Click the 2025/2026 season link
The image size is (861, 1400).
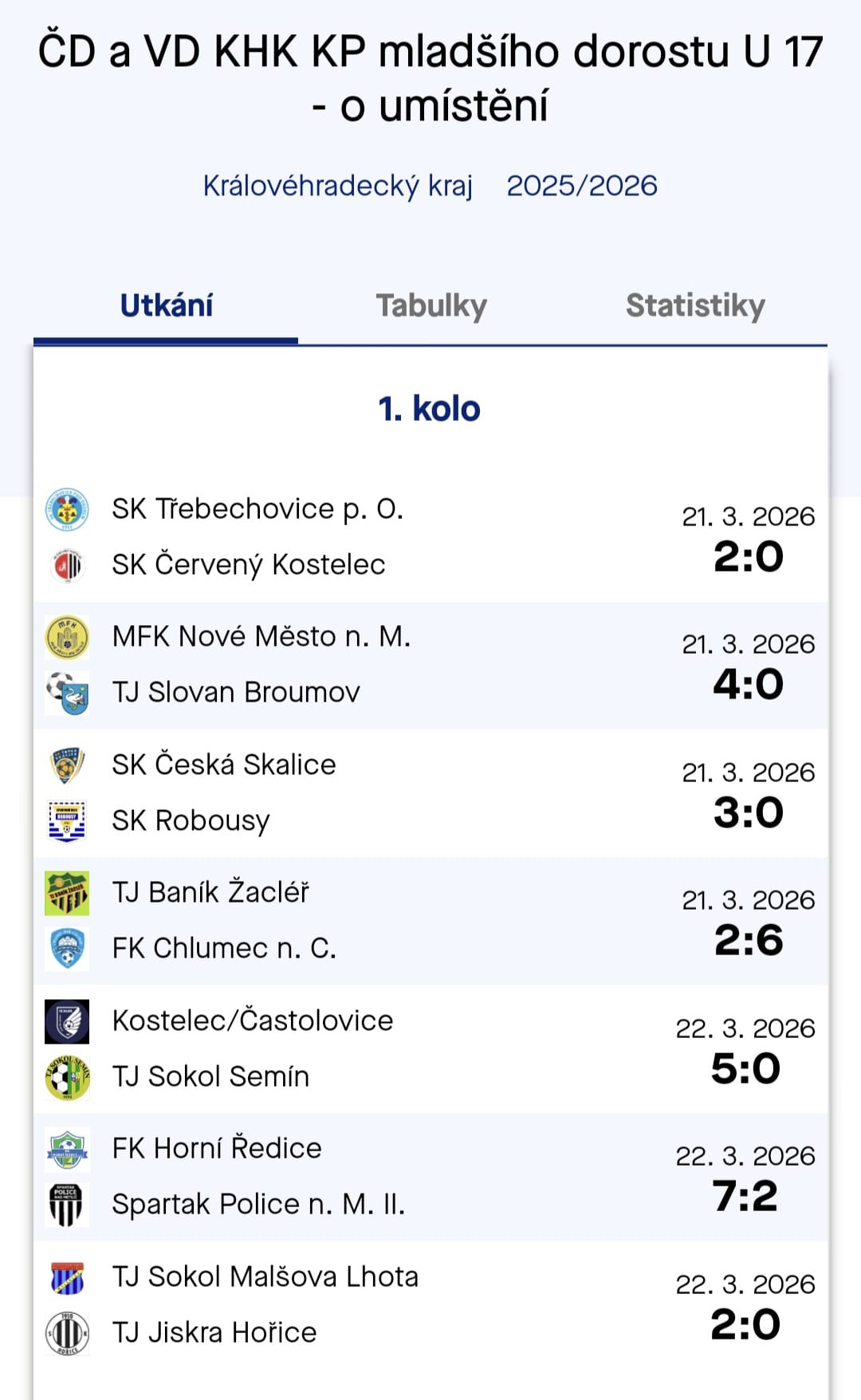(582, 186)
